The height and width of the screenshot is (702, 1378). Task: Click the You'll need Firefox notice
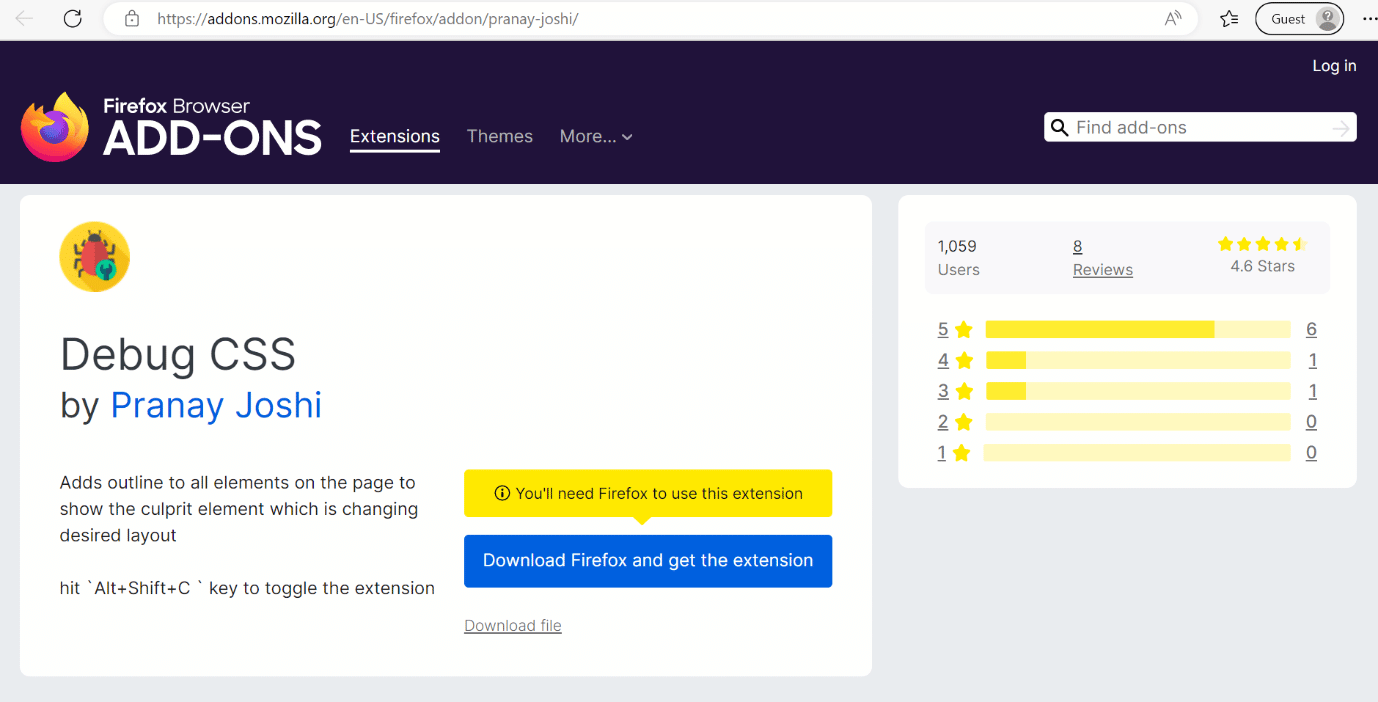click(x=648, y=494)
